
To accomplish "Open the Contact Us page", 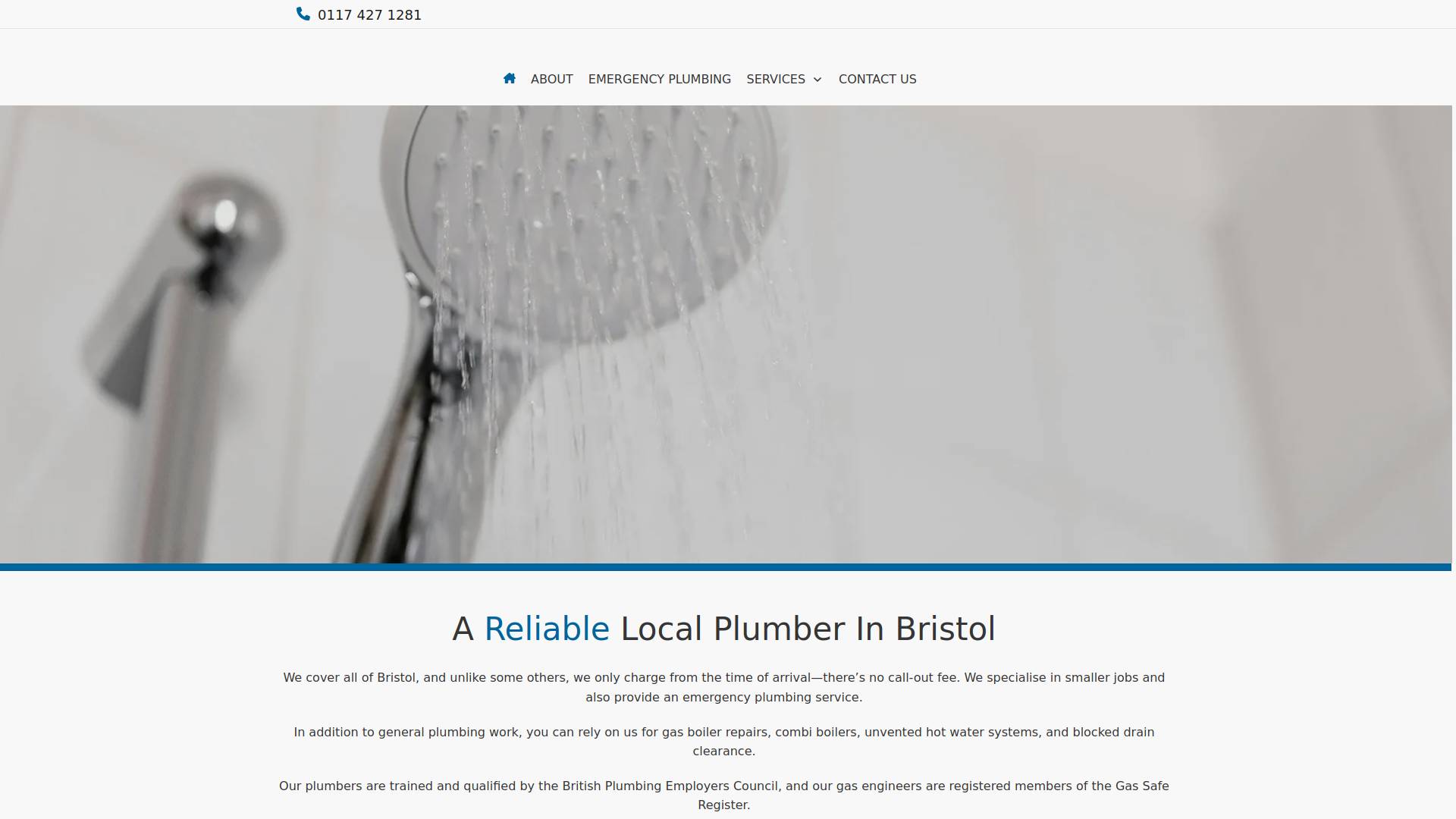I will point(877,79).
